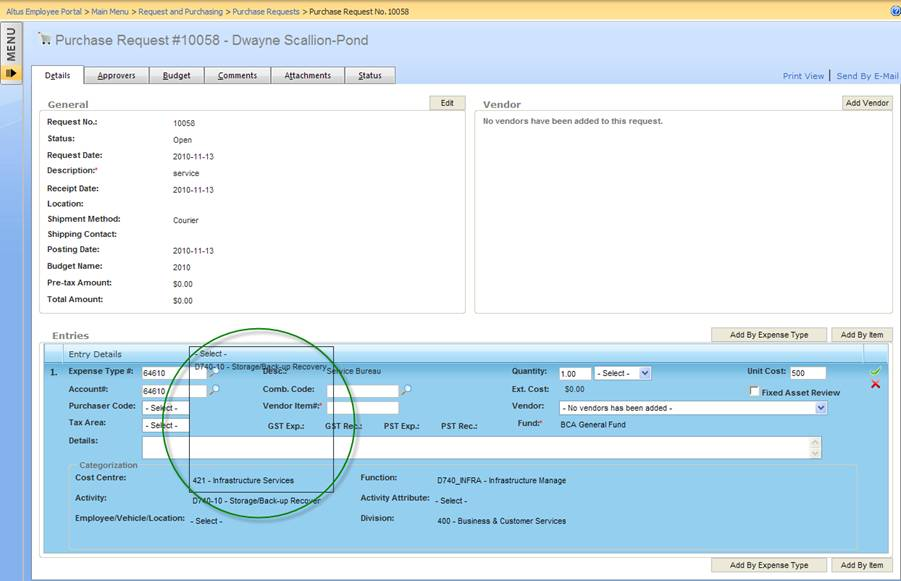
Task: Click top Add By Item button
Action: pyautogui.click(x=862, y=335)
